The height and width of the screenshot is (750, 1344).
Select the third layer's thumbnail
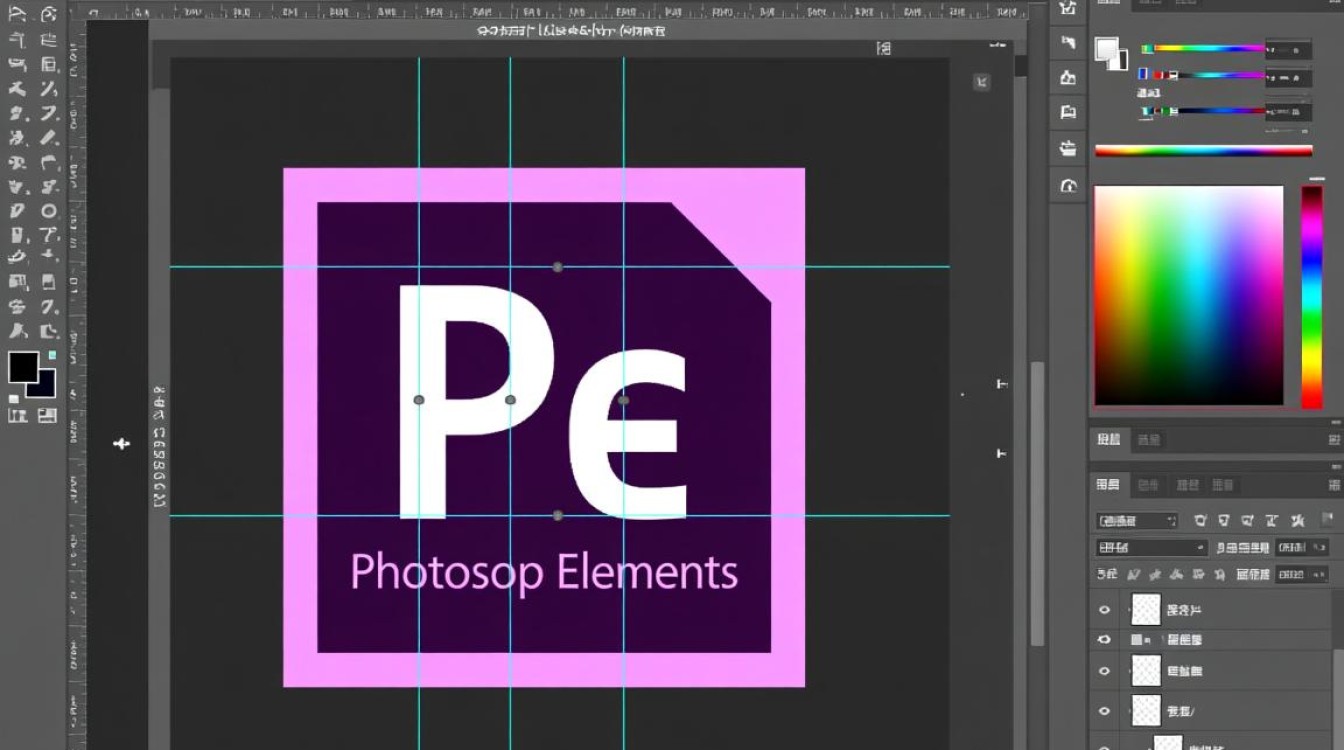tap(1146, 670)
